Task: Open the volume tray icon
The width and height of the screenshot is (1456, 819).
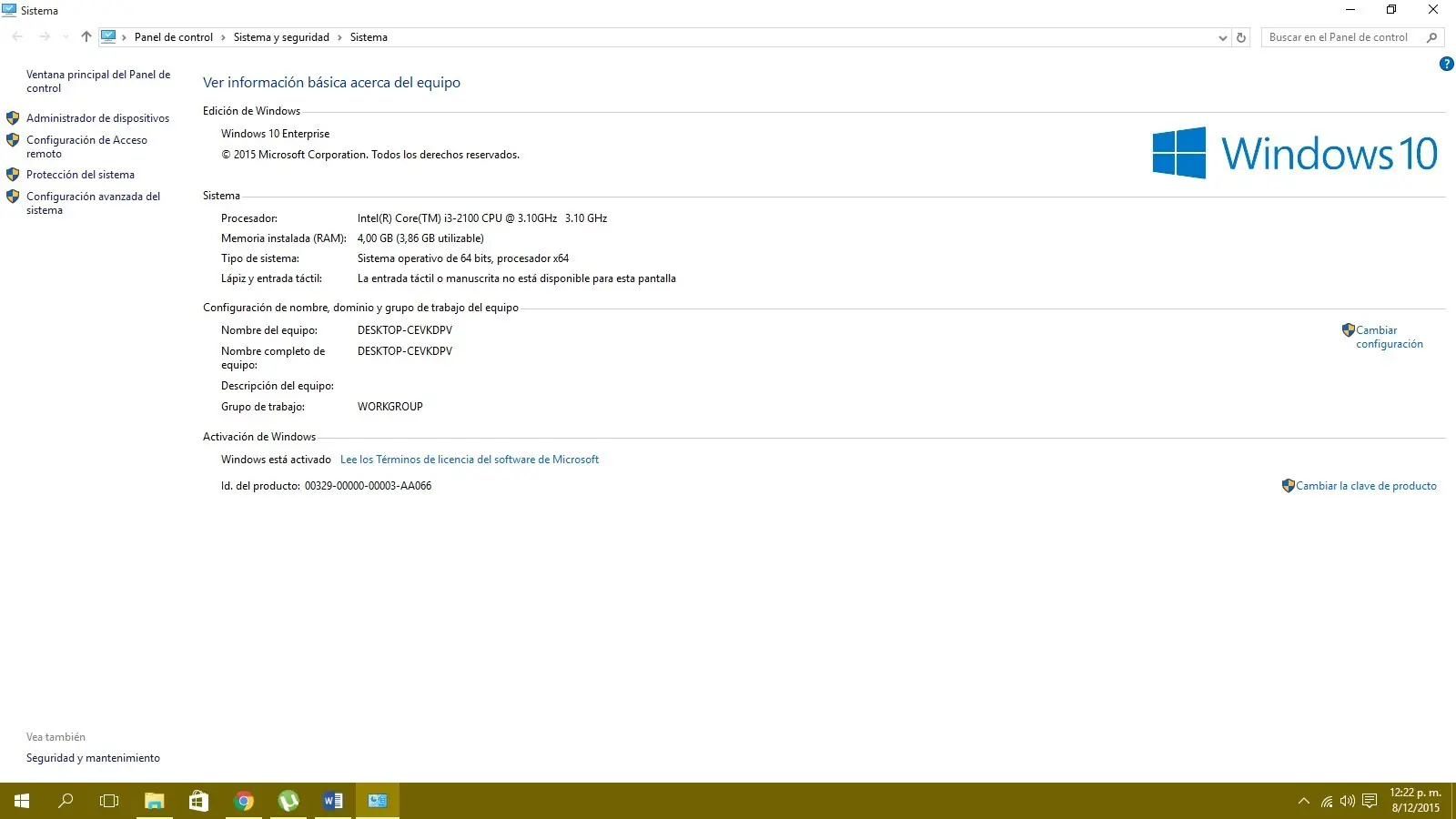Action: point(1348,801)
